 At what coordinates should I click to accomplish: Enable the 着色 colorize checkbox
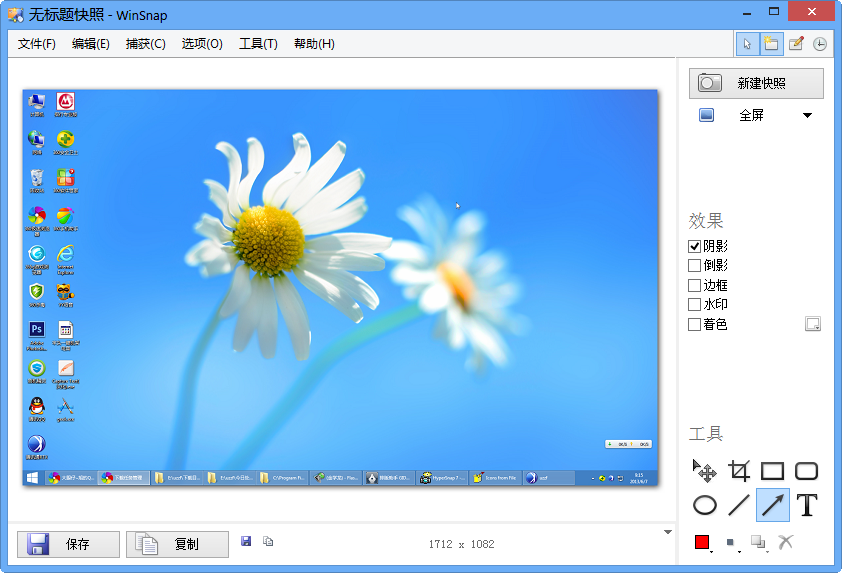click(694, 324)
